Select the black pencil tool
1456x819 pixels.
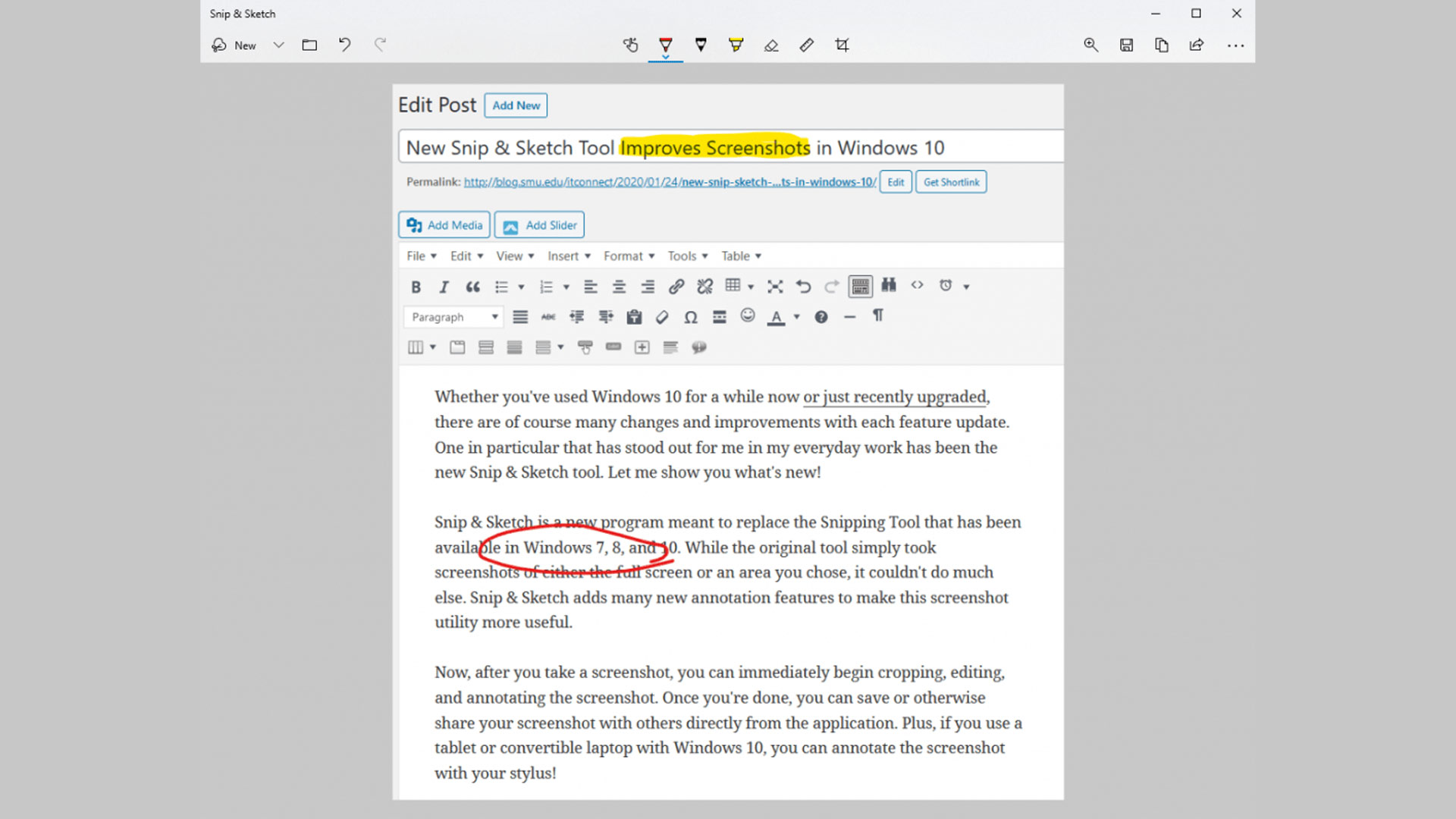coord(701,45)
